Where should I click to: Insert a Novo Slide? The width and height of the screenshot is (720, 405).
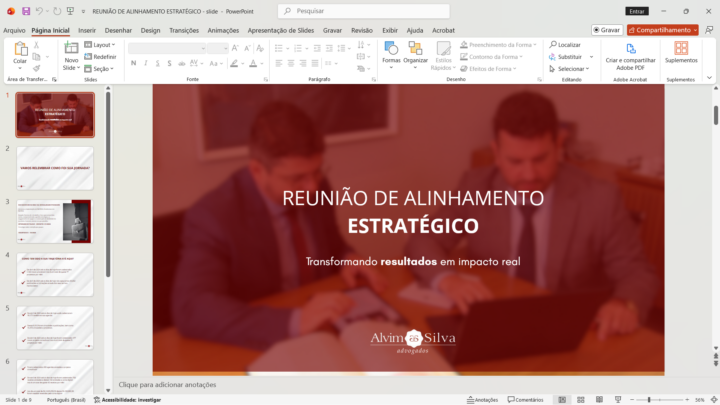tap(71, 52)
